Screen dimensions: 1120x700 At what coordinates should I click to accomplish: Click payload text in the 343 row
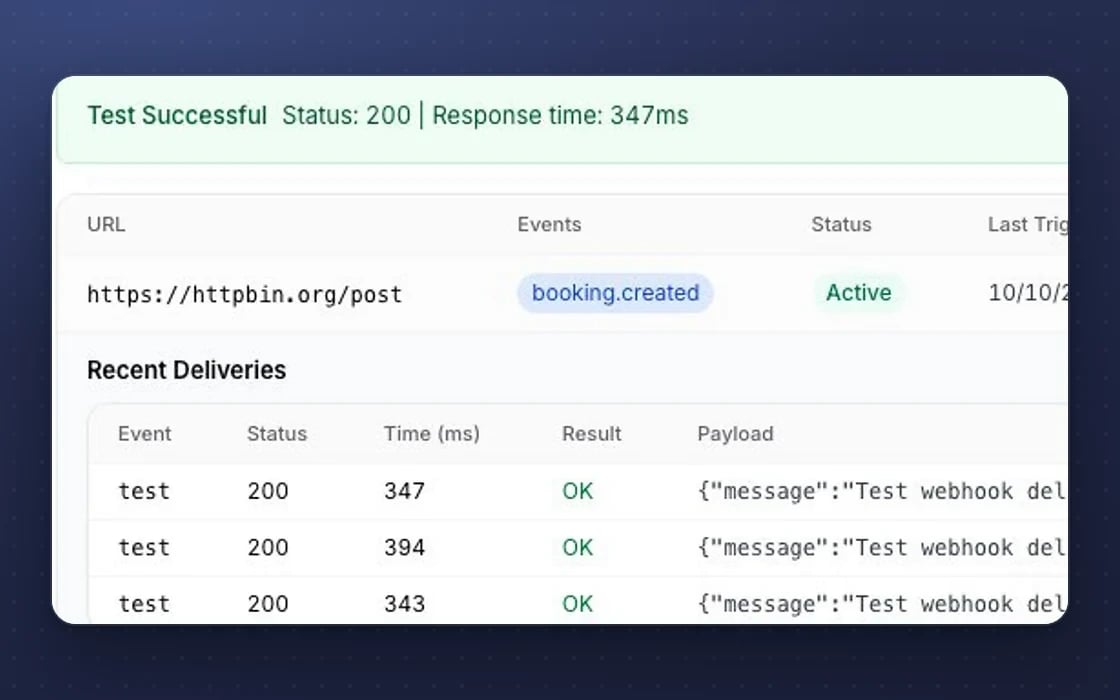(x=882, y=604)
